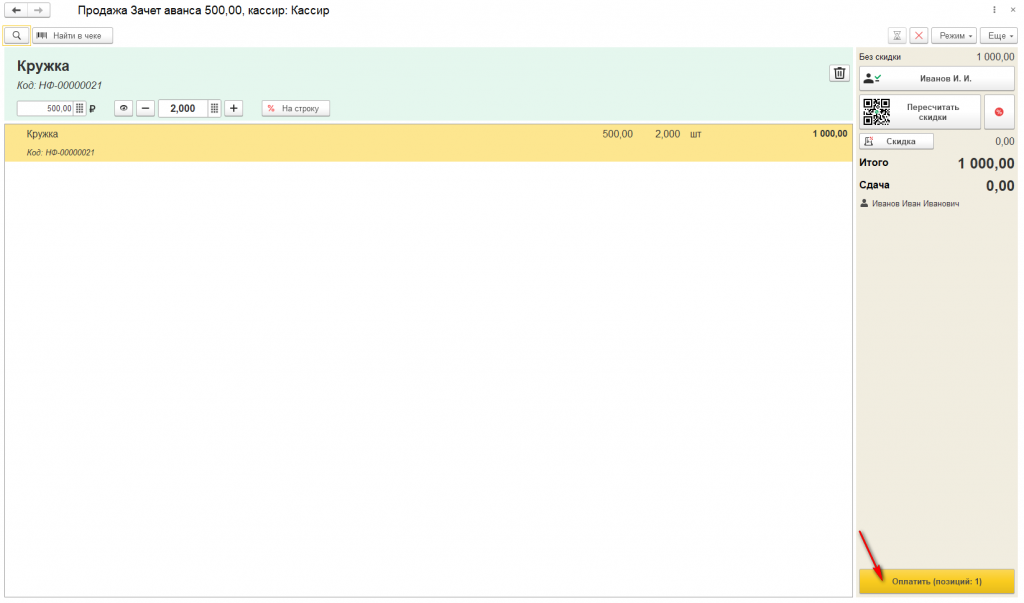Screen dimensions: 1024x603
Task: Click the Итого label
Action: [874, 163]
